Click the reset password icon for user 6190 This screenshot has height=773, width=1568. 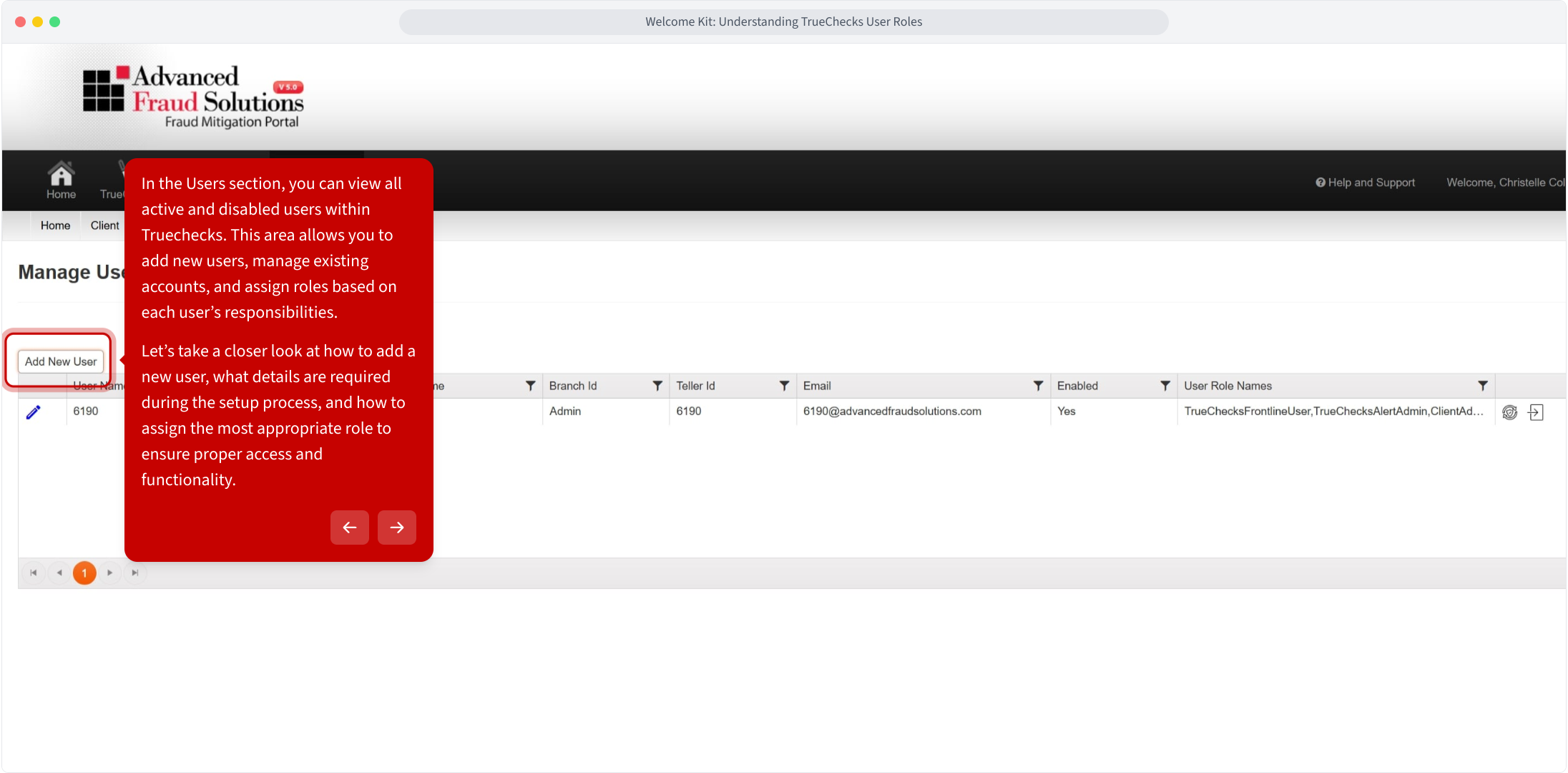[1509, 412]
